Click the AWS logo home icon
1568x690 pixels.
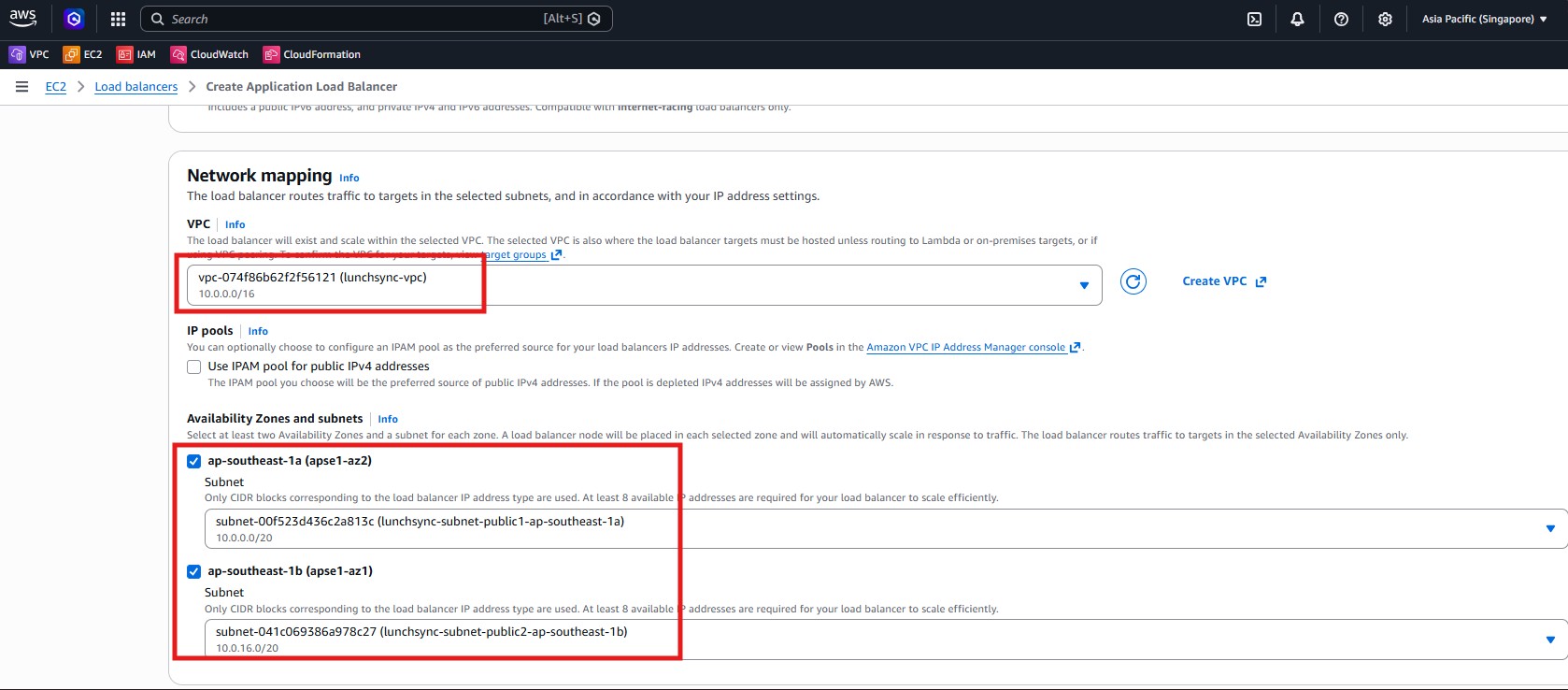[x=22, y=19]
